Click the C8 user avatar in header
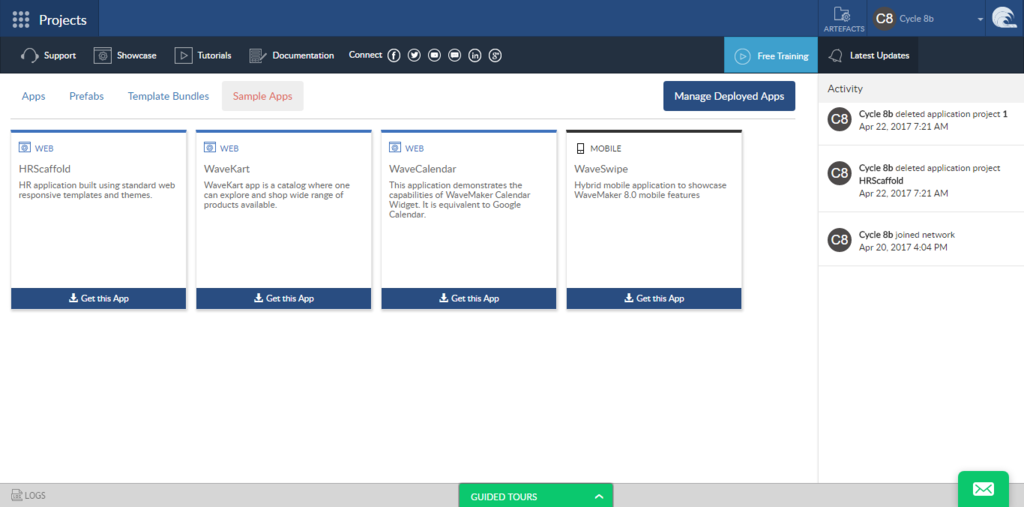Screen dimensions: 1024x507 coord(884,19)
